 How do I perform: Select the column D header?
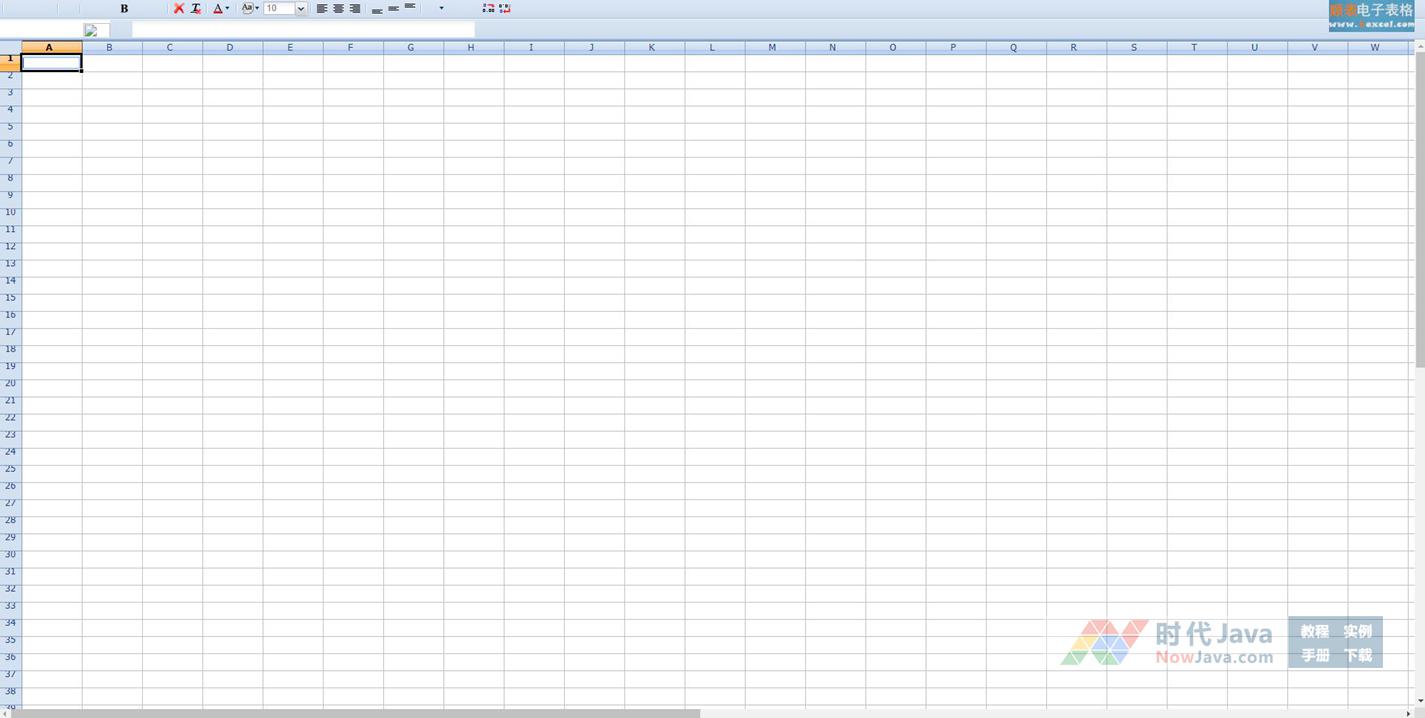[230, 47]
